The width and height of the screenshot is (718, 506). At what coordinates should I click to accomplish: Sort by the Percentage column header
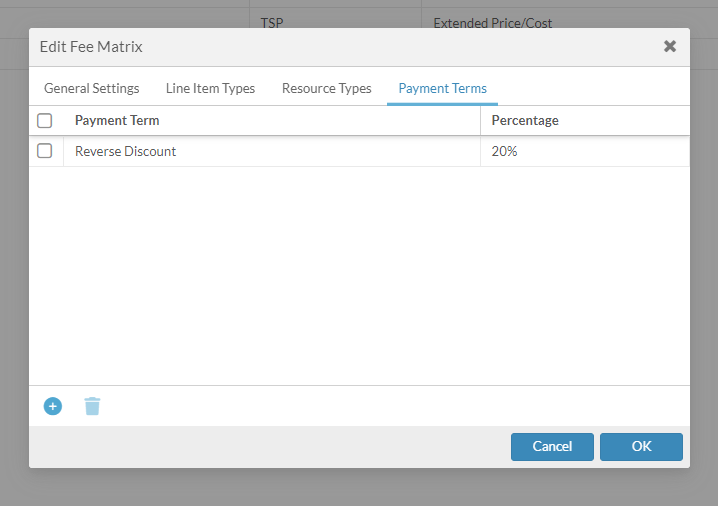525,121
